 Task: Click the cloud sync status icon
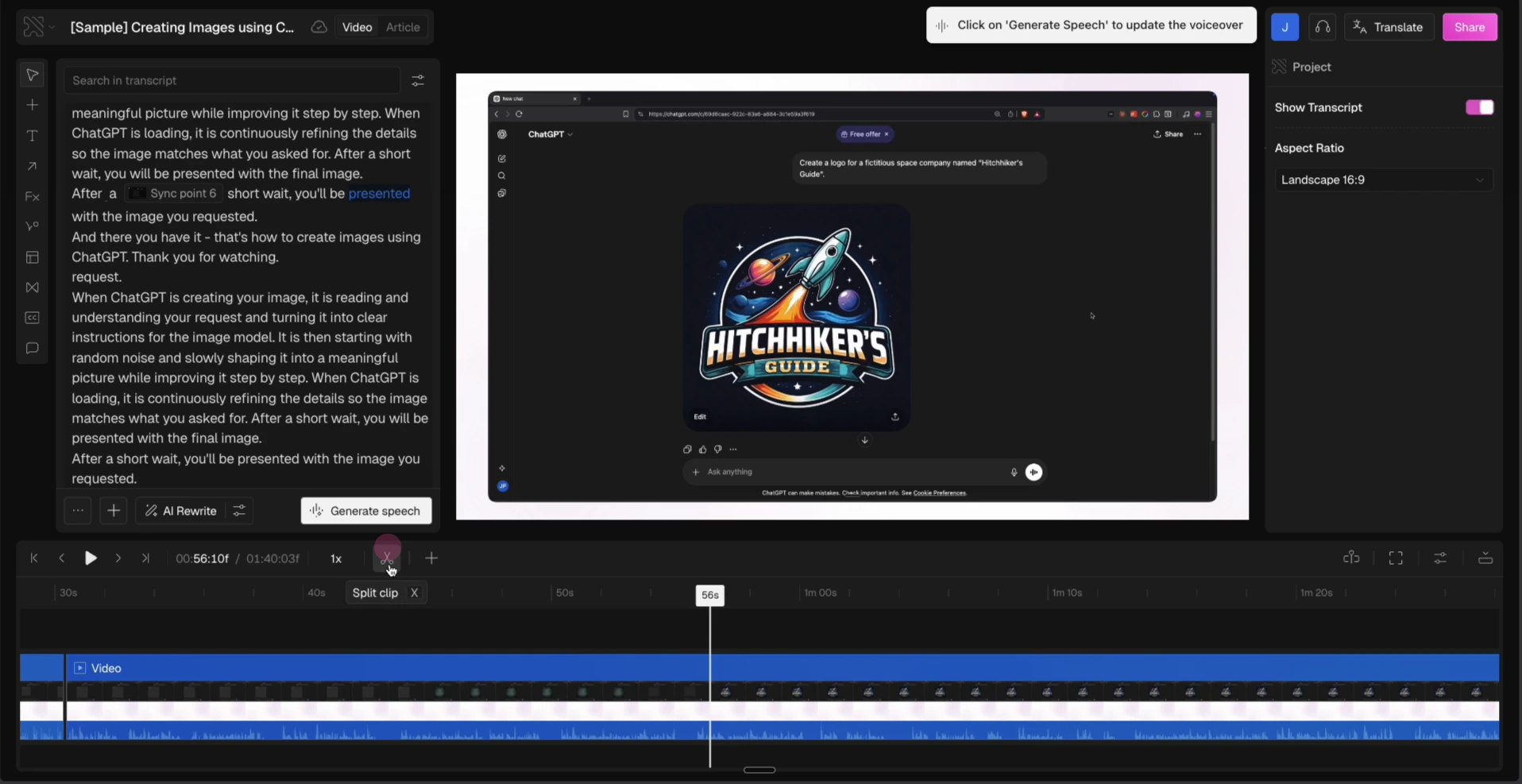click(319, 27)
